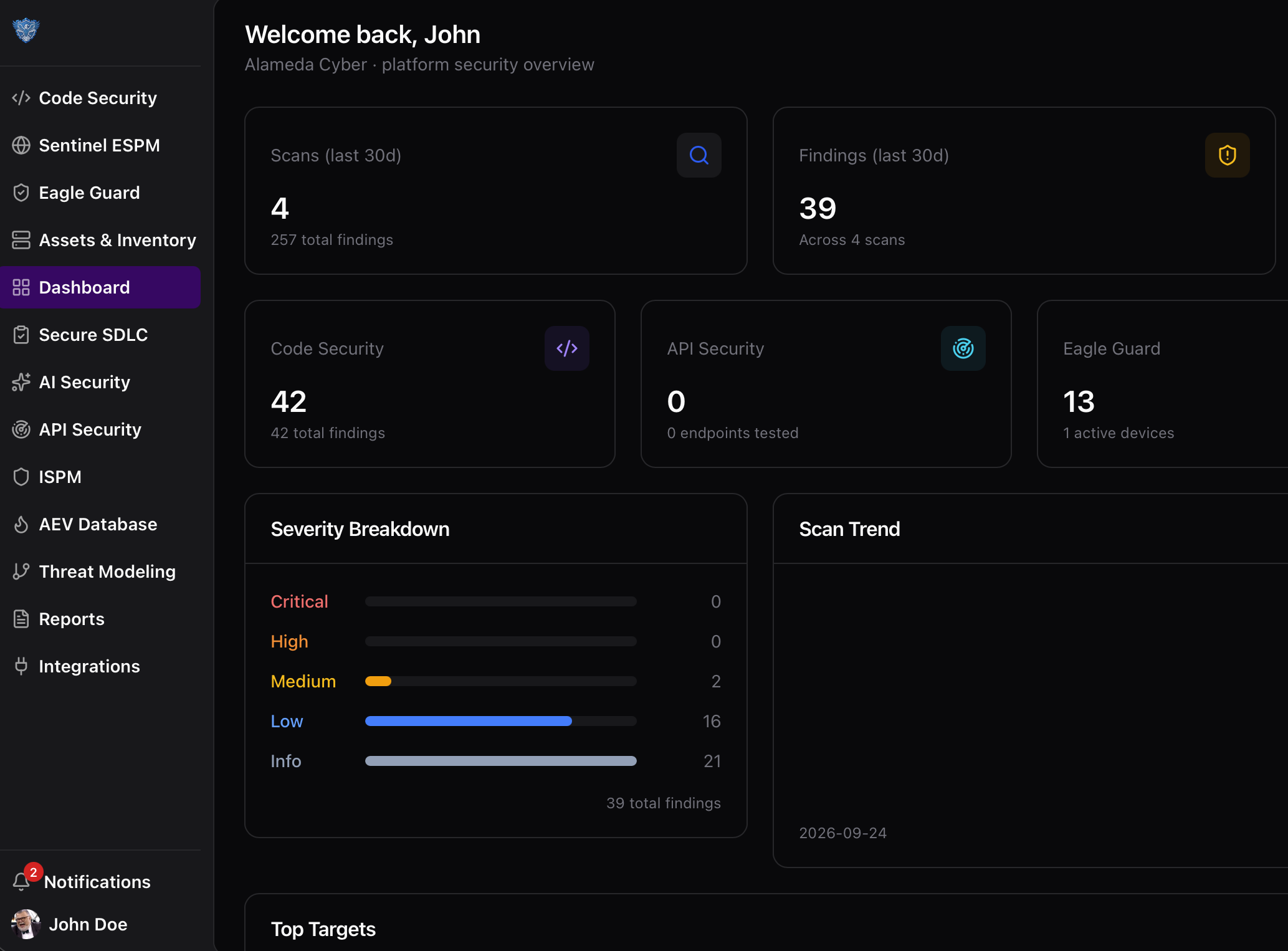1288x951 pixels.
Task: Click the API Security radar icon in sidebar
Action: [x=21, y=429]
